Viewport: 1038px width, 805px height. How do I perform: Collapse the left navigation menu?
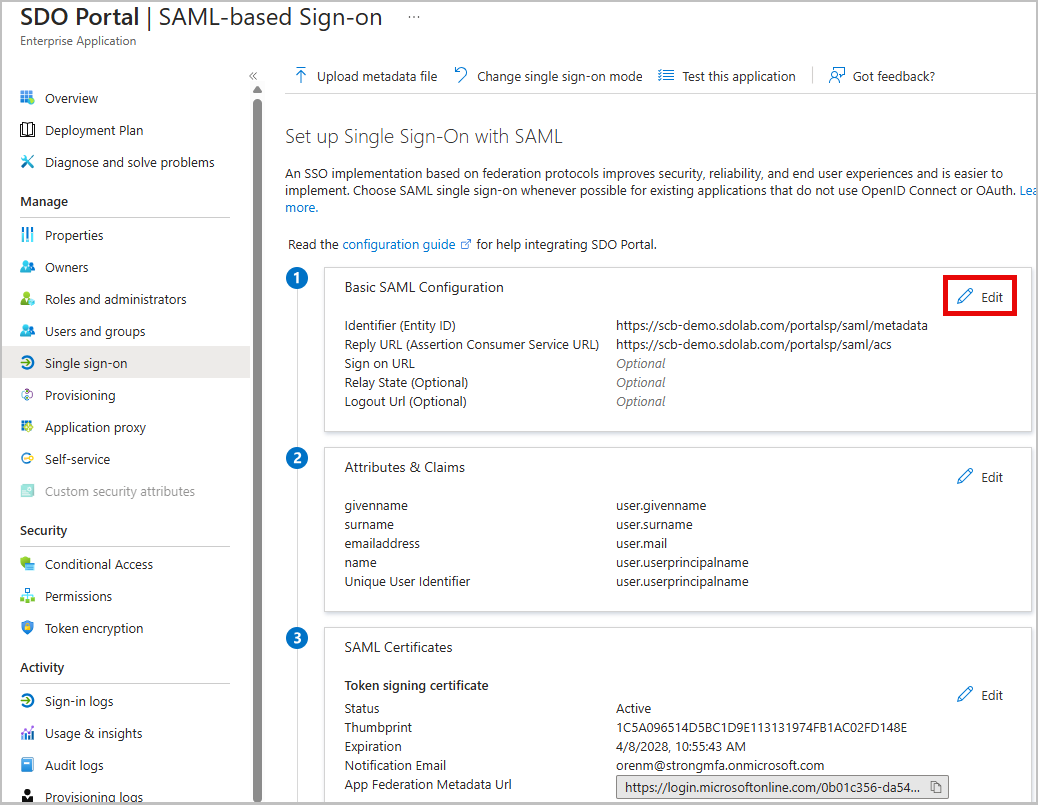(253, 75)
